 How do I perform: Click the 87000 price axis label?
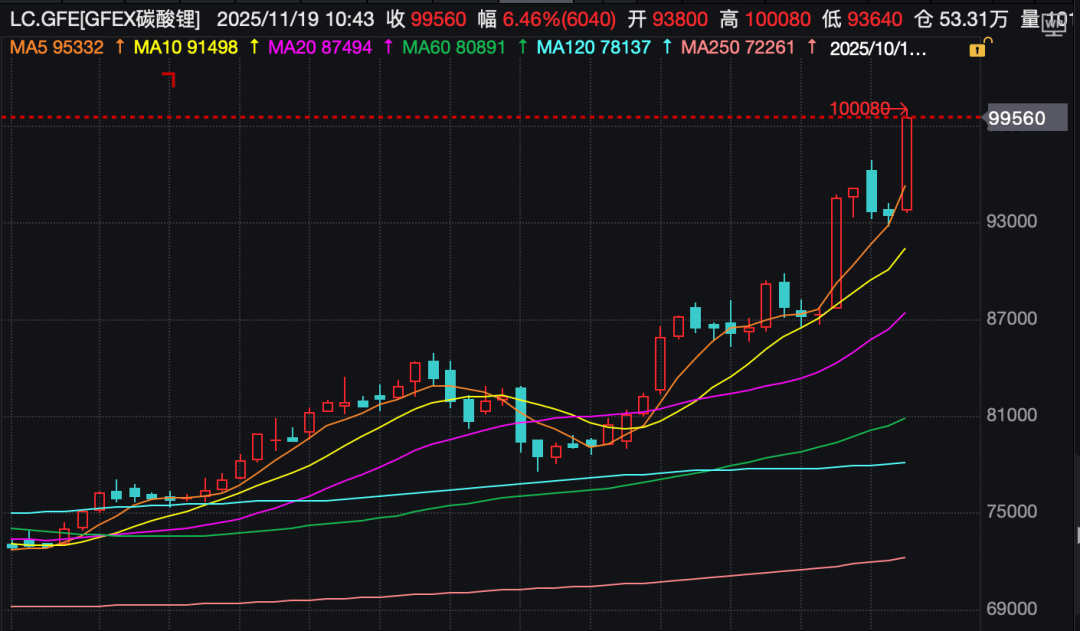tap(1015, 318)
